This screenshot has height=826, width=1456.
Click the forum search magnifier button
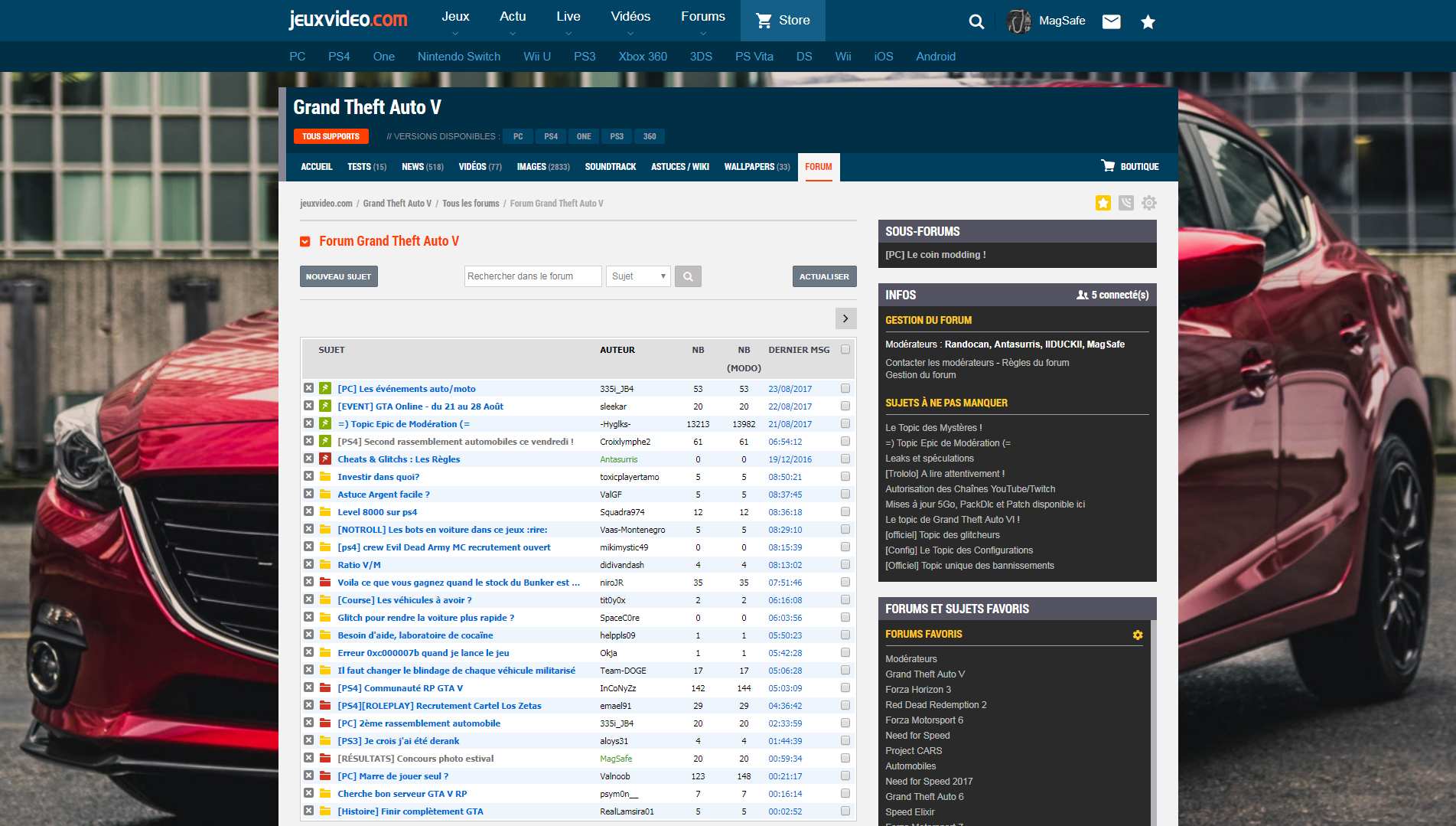coord(688,276)
